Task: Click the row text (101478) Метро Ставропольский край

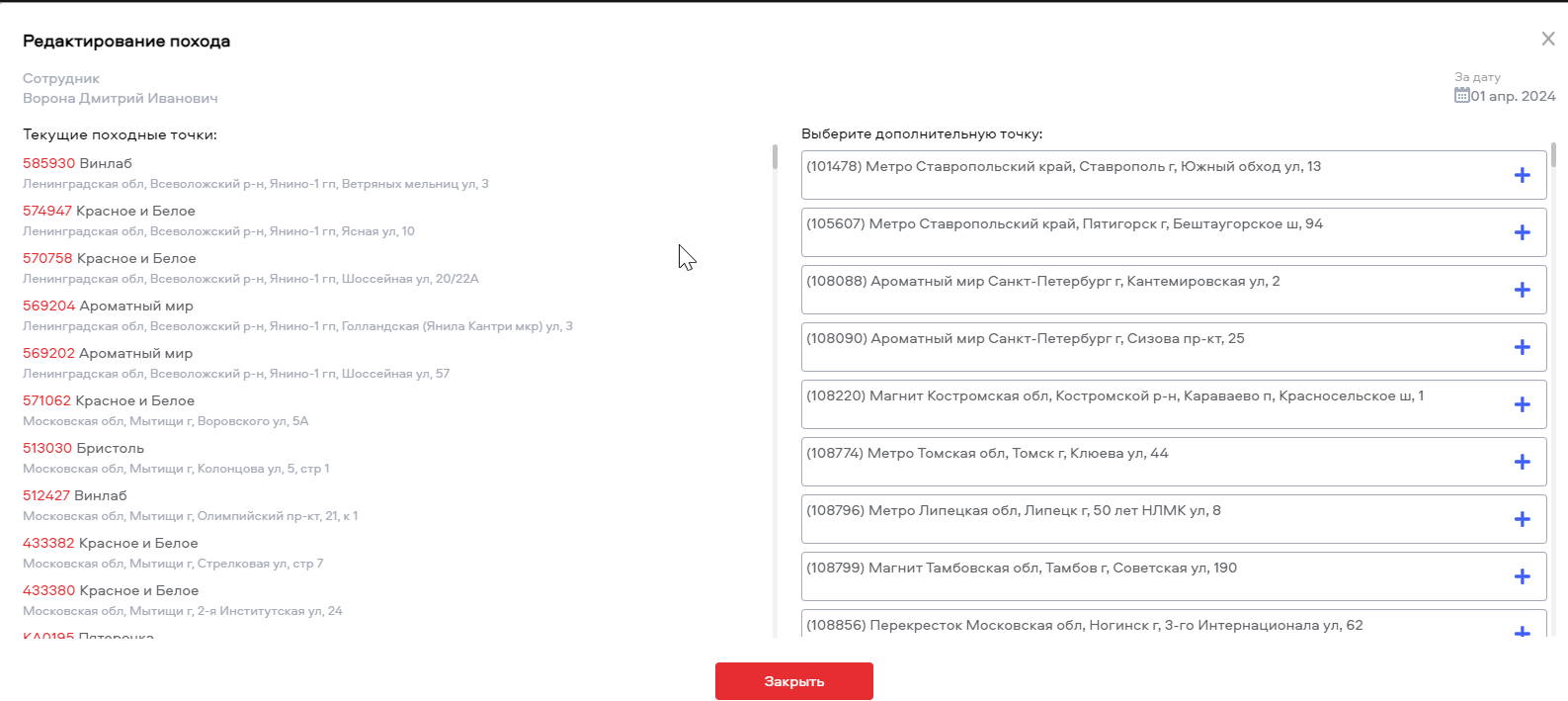Action: (1063, 166)
